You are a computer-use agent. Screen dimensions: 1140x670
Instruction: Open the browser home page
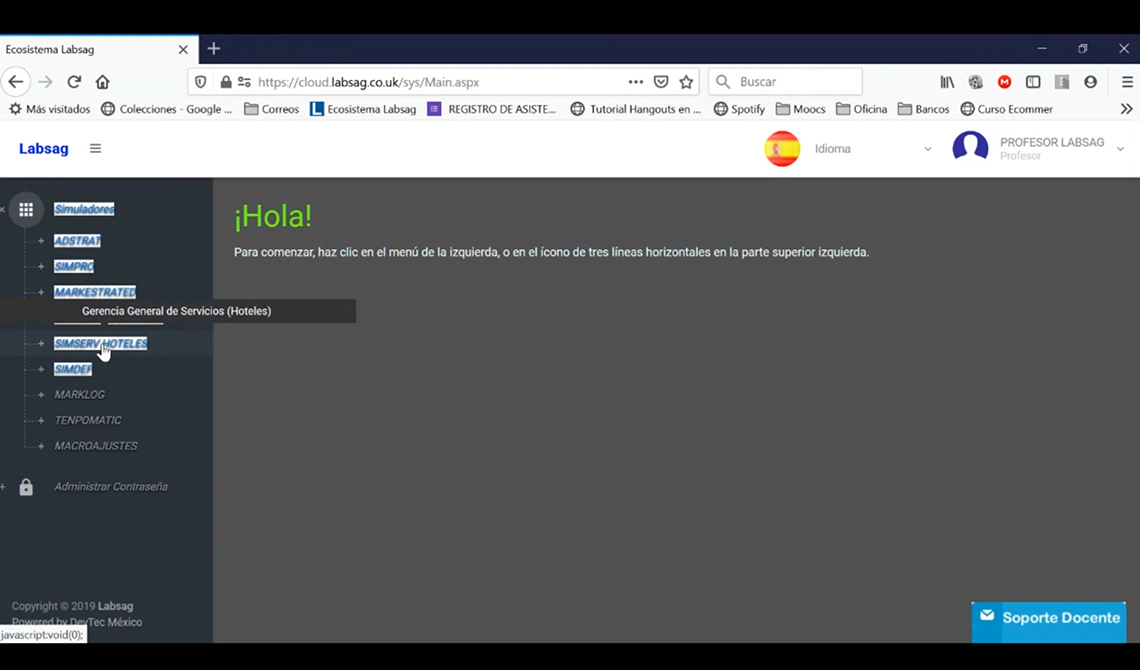[103, 82]
